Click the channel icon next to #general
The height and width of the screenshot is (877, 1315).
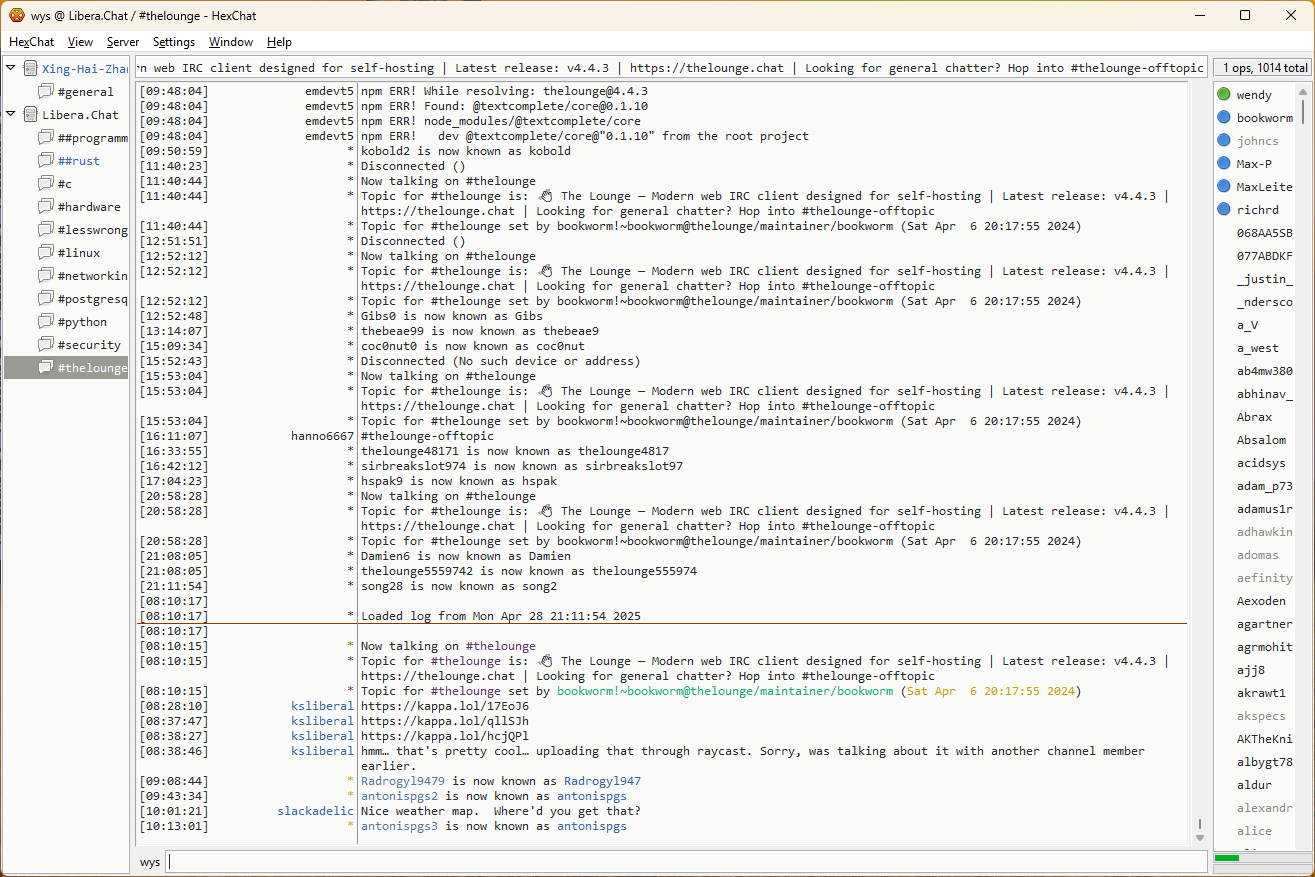(46, 92)
